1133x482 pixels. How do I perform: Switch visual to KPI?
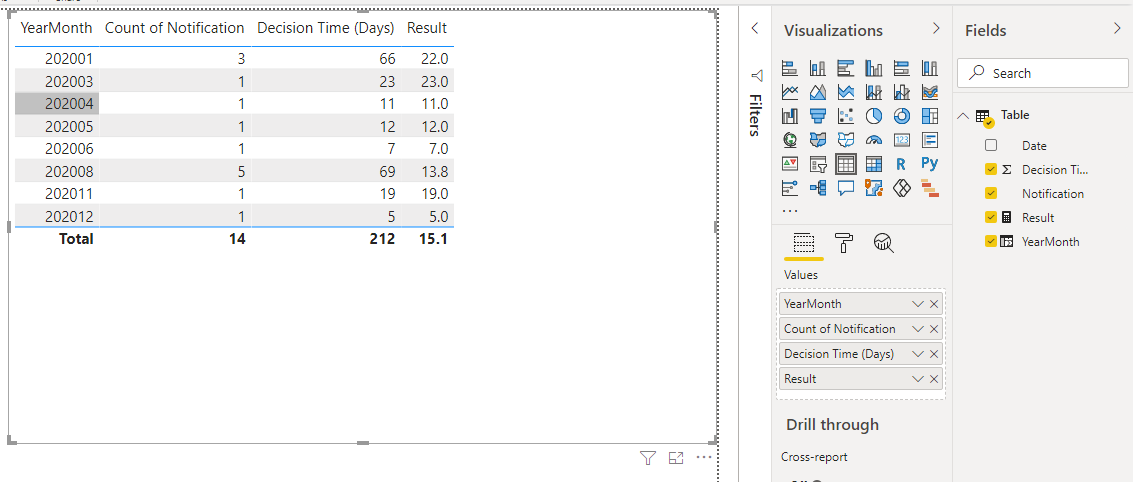(x=790, y=164)
